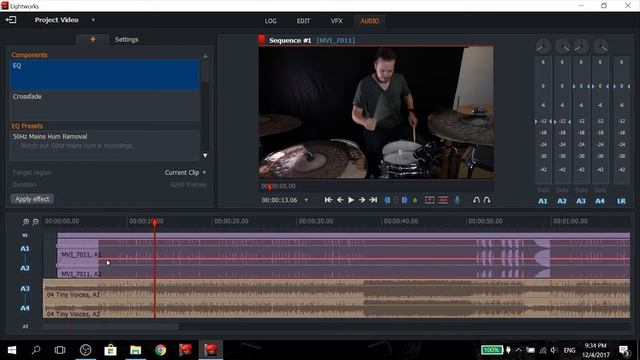Step one frame forward
This screenshot has width=640, height=360.
[362, 200]
